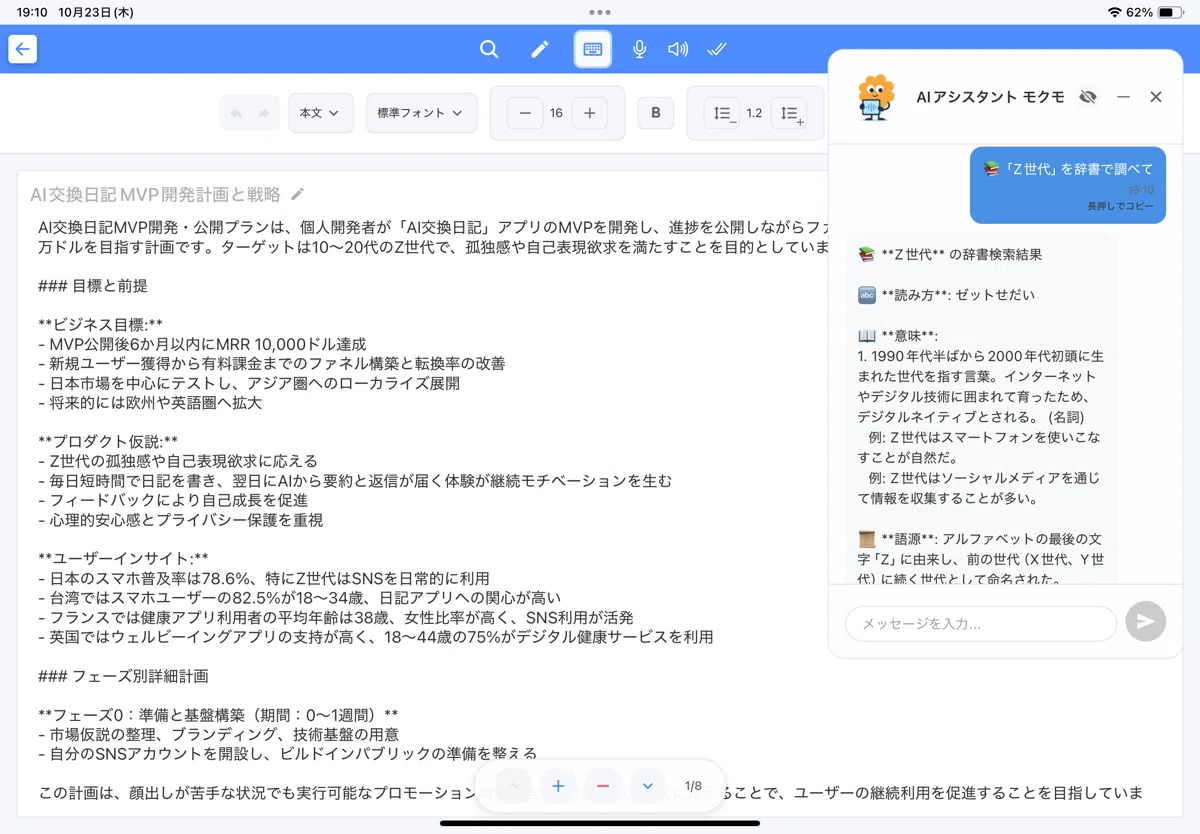The height and width of the screenshot is (834, 1200).
Task: Go to previous page with up chevron
Action: pyautogui.click(x=514, y=786)
